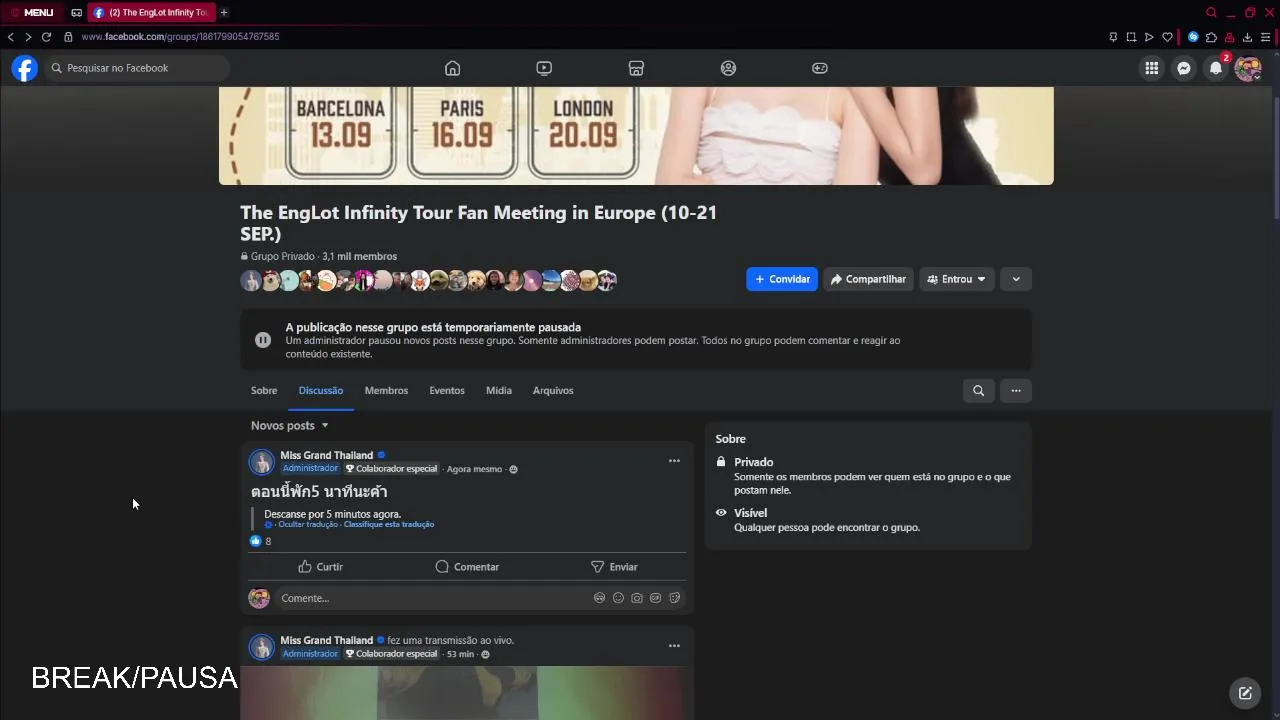Open Miss Grand Thailand profile on first post

pos(326,455)
